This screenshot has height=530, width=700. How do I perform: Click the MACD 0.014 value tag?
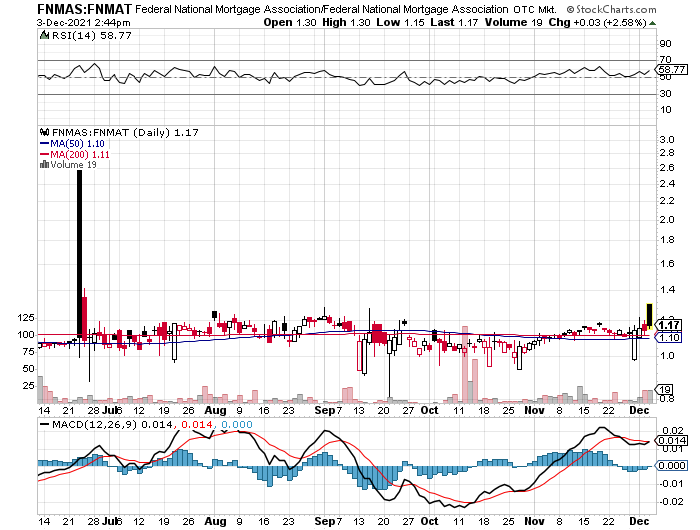[672, 440]
